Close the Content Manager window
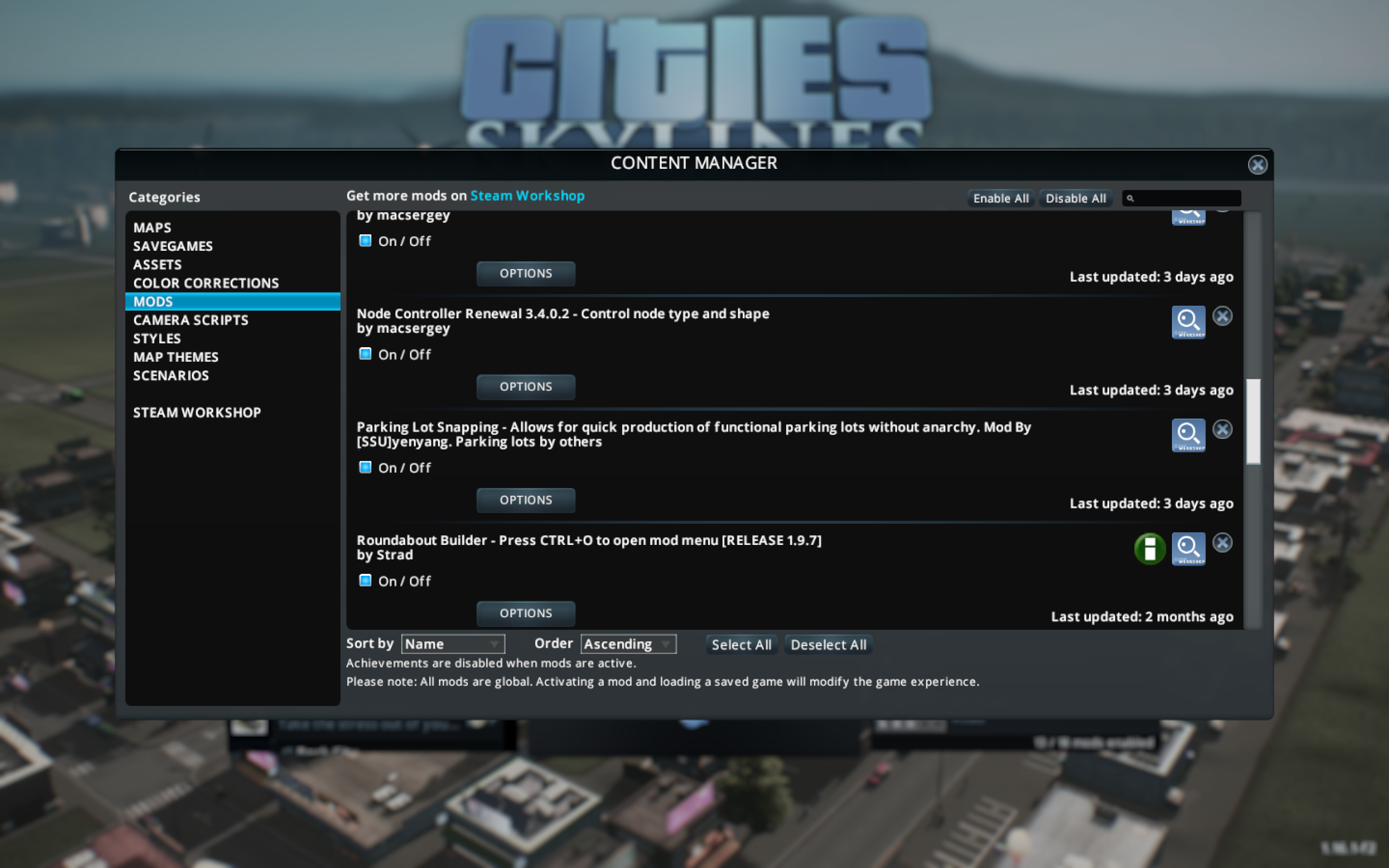Viewport: 1389px width, 868px height. (1257, 165)
